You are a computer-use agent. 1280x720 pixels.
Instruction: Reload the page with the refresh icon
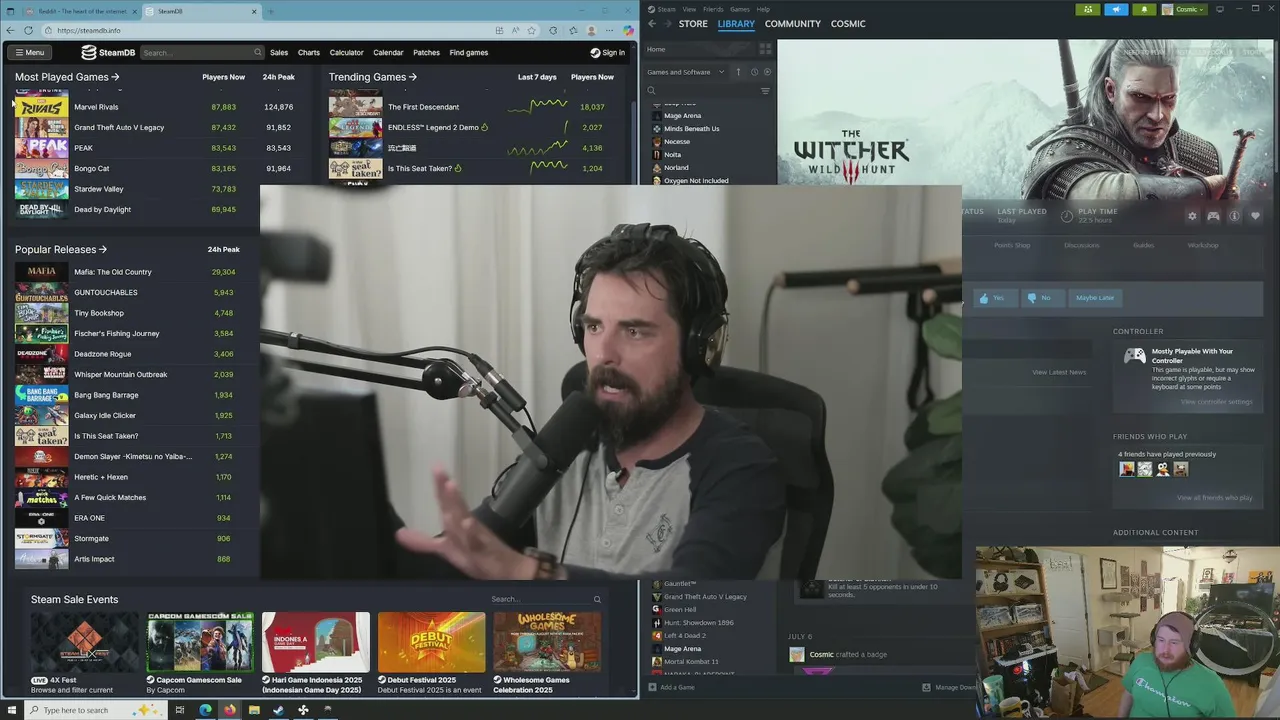pos(28,30)
